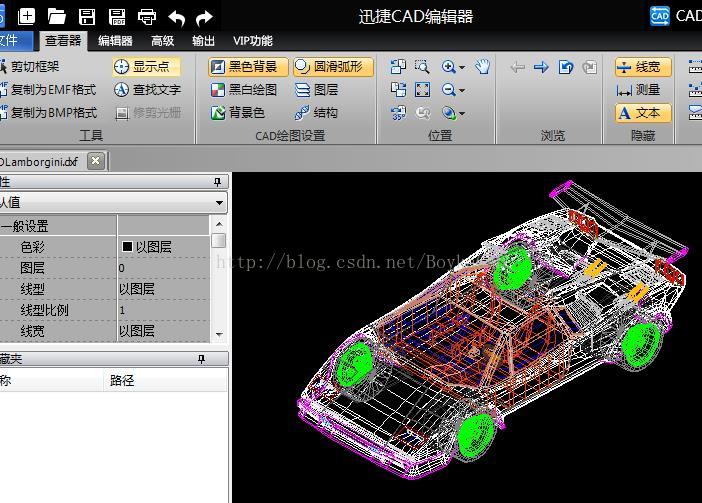Click rotate 35° angle icon
This screenshot has height=503, width=702.
coord(398,113)
